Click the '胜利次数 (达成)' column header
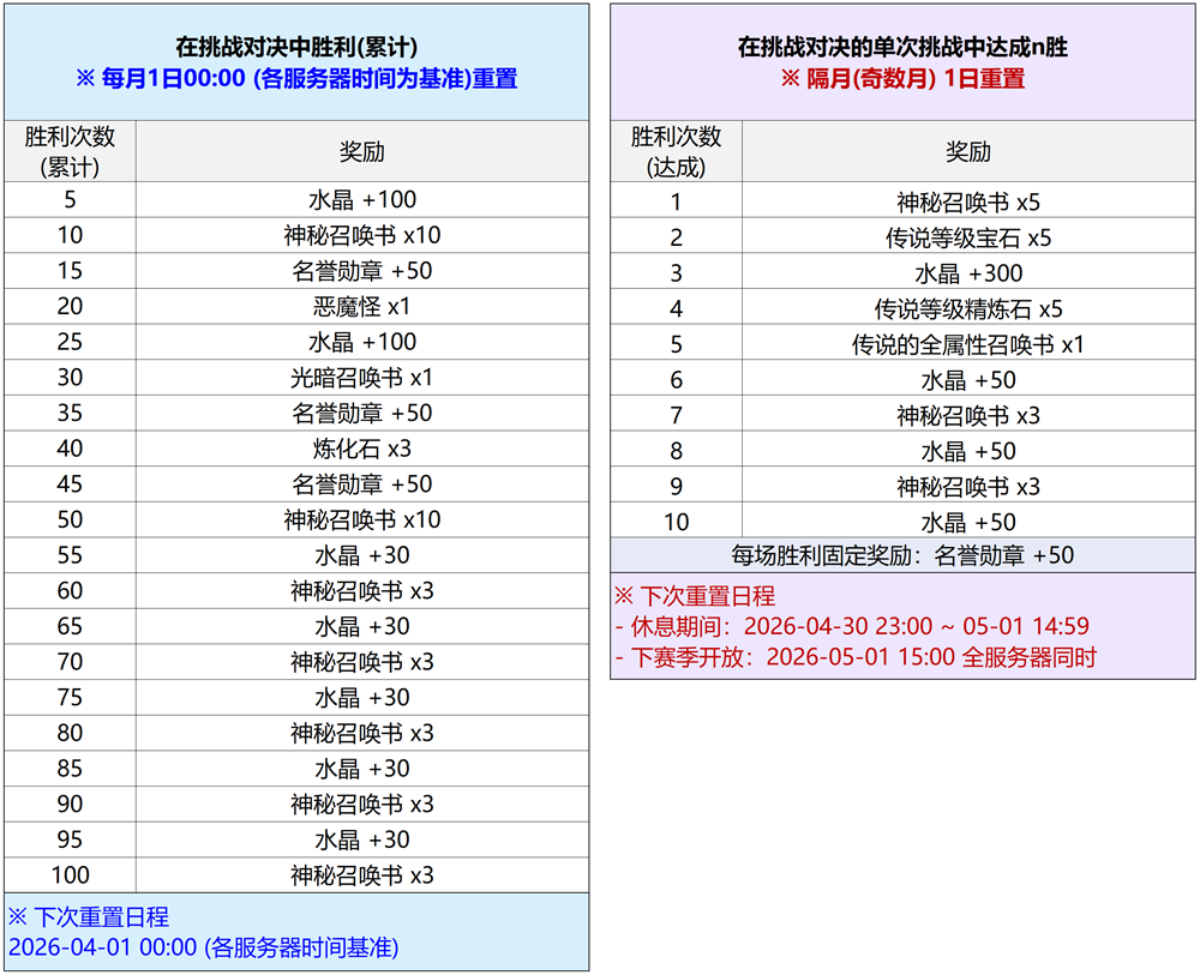1200x975 pixels. (676, 152)
